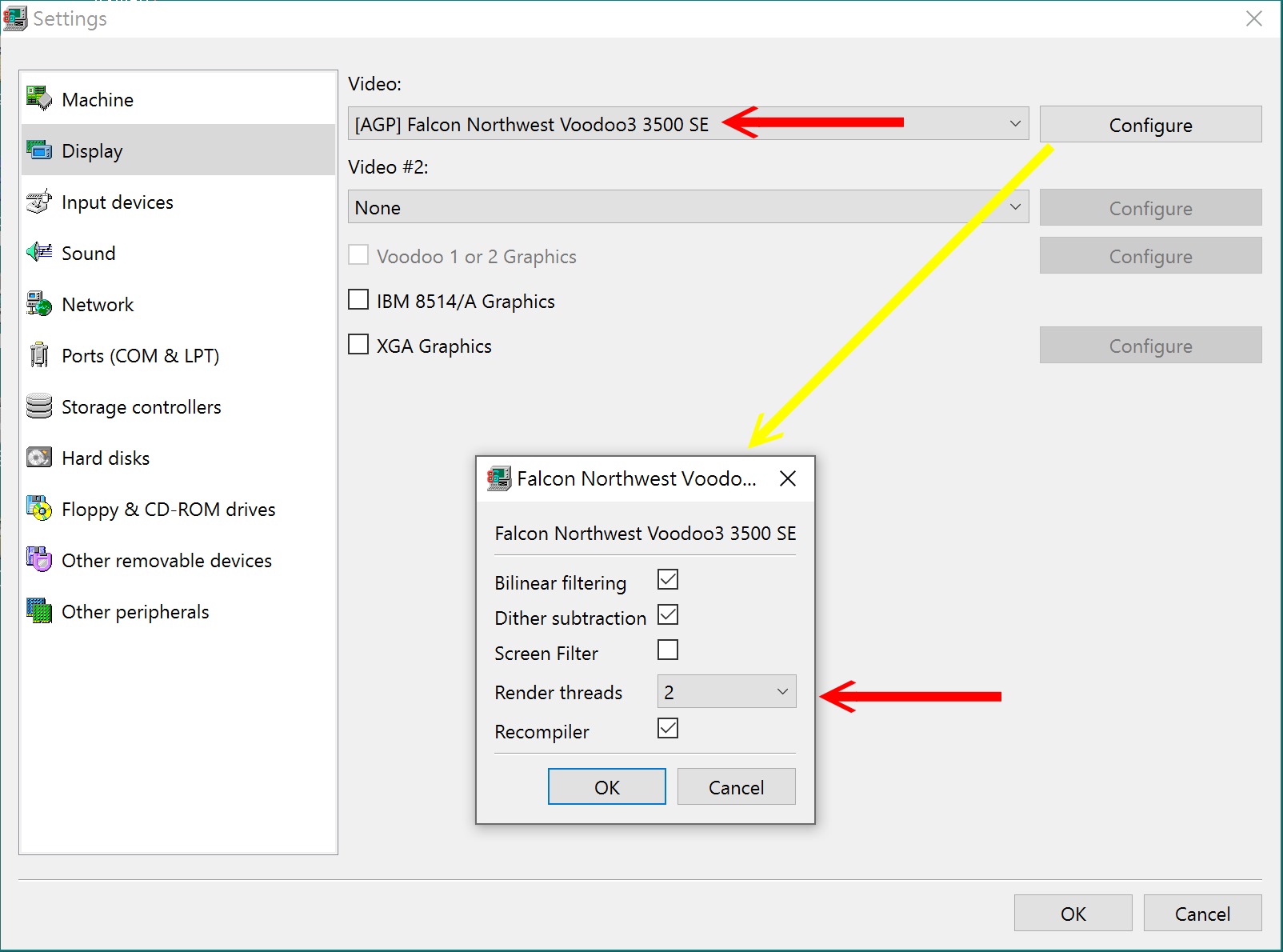Uncheck the Recompiler option

coord(668,727)
